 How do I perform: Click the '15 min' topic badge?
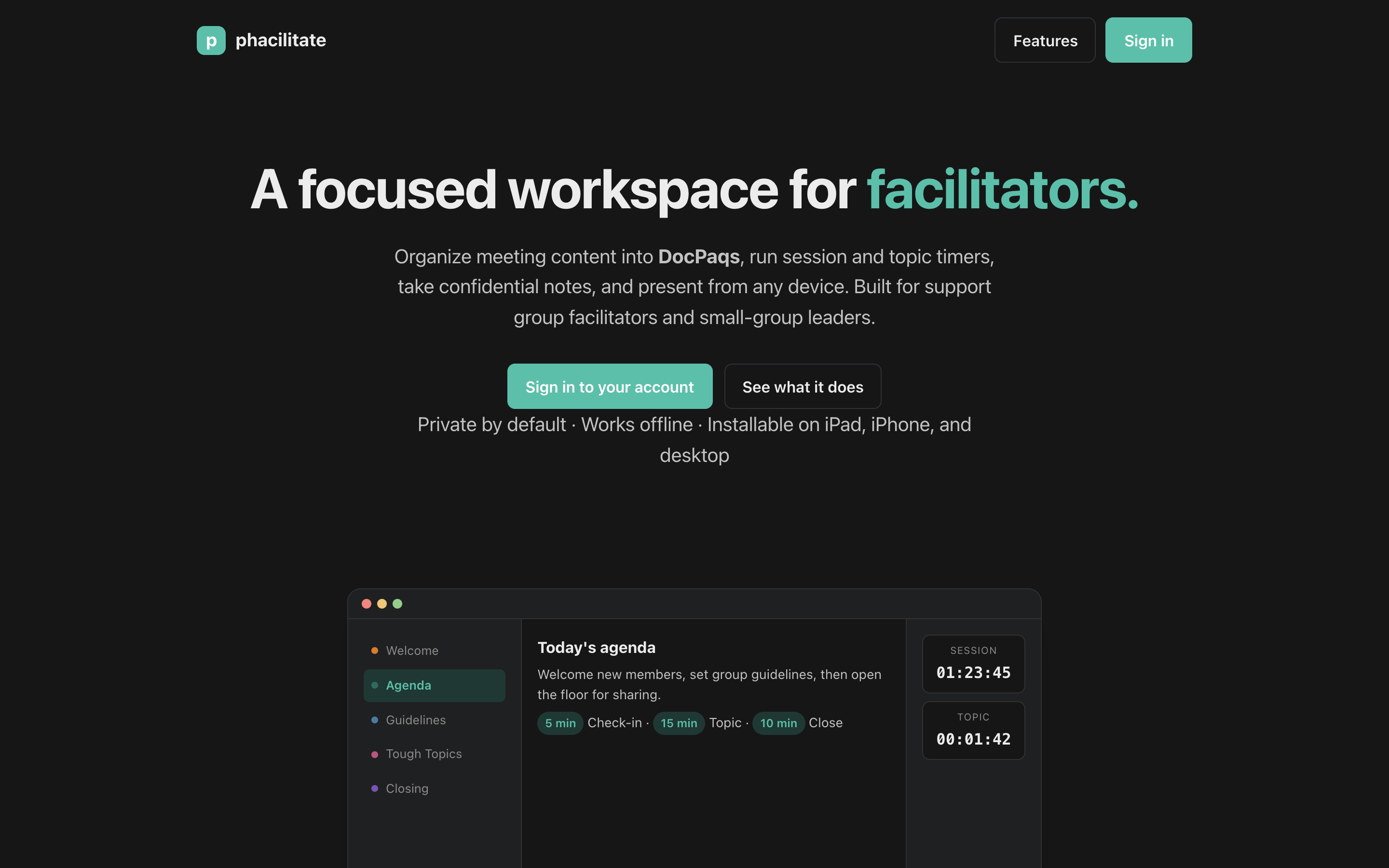(x=679, y=723)
